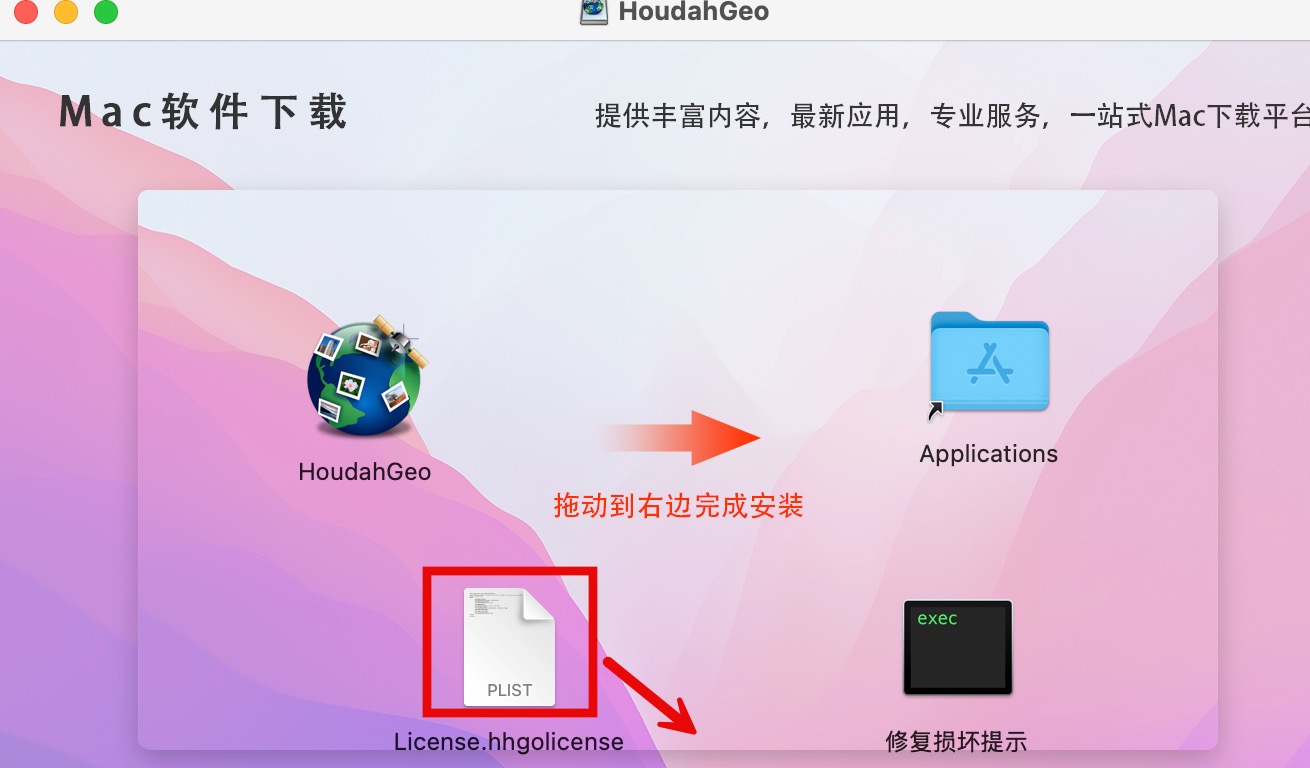Click the red 拖动到右边完成安装 instruction text
1310x768 pixels.
(x=679, y=505)
